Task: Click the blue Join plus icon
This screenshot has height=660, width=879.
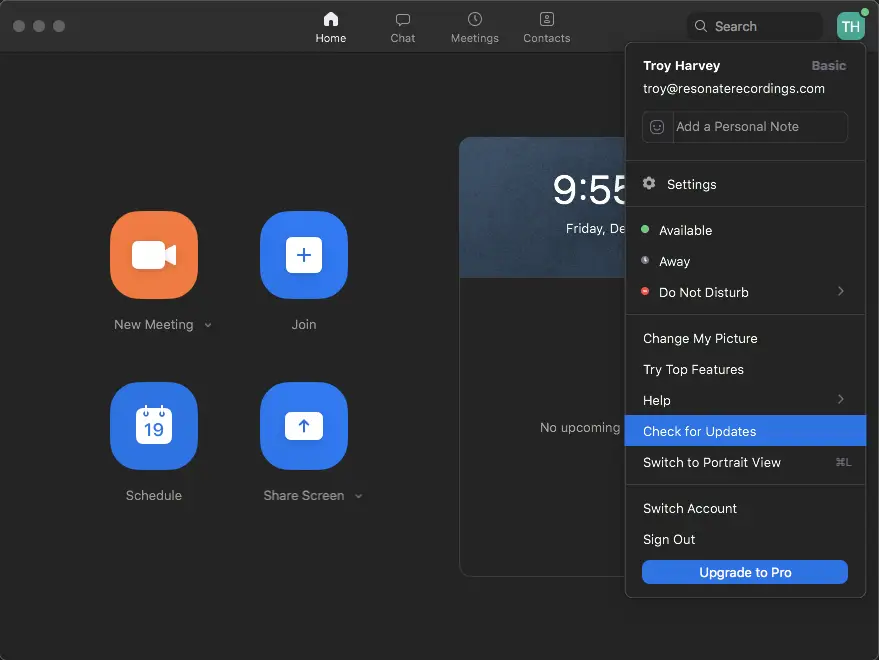Action: pos(304,255)
